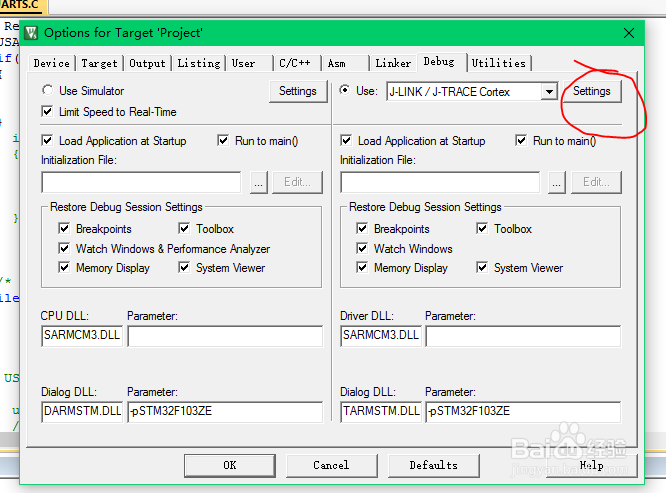Screen dimensions: 666x493
Task: Click the TARMSTM.DLL Dialog DLL field
Action: tap(381, 412)
